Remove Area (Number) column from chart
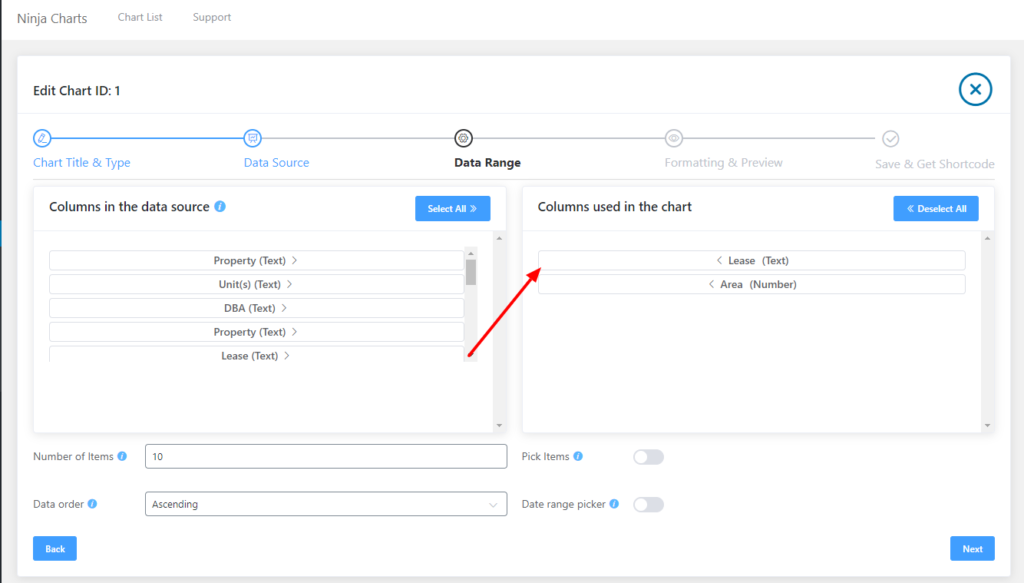This screenshot has height=583, width=1024. 751,284
